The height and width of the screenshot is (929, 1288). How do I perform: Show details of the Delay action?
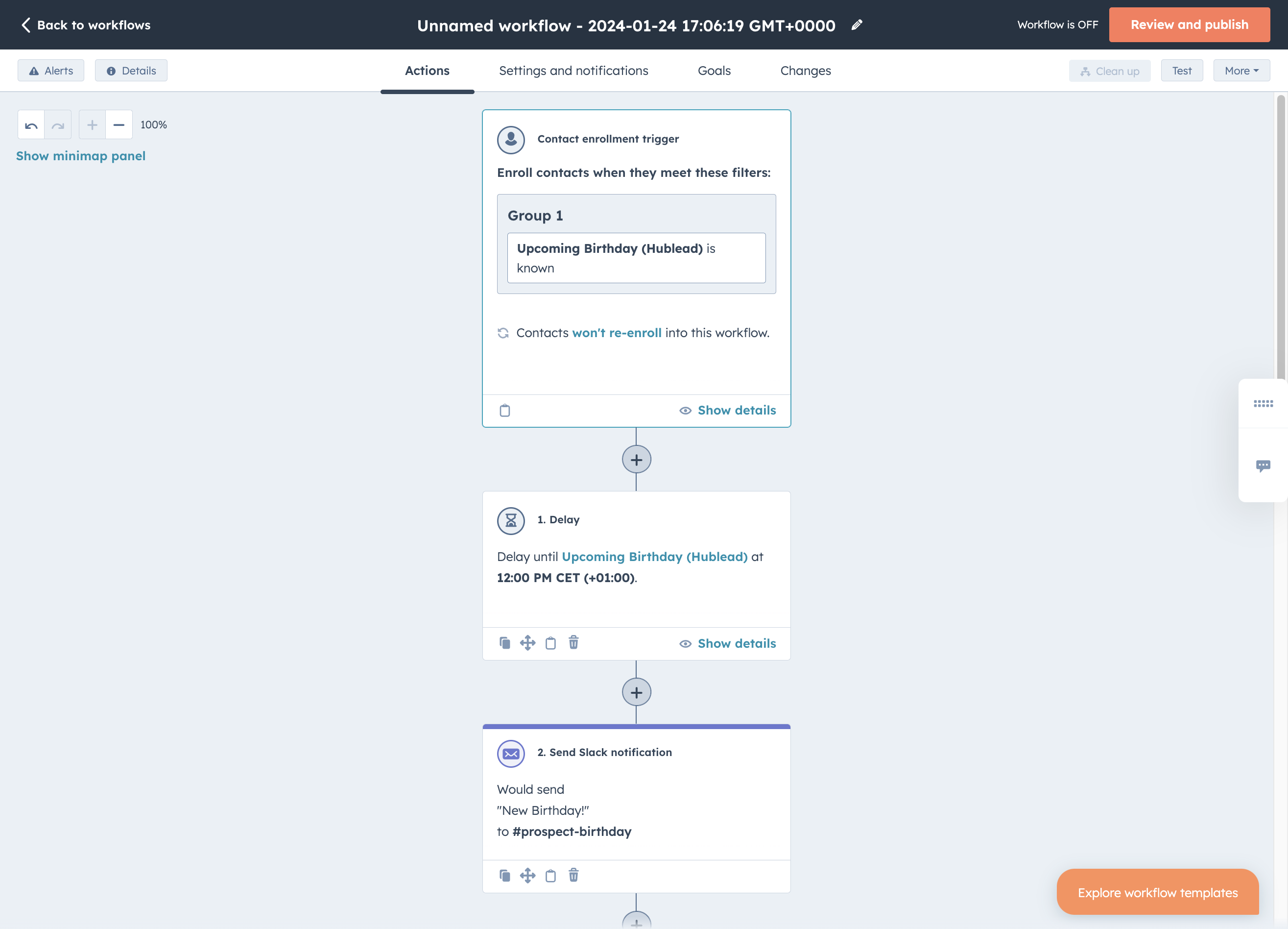[727, 643]
